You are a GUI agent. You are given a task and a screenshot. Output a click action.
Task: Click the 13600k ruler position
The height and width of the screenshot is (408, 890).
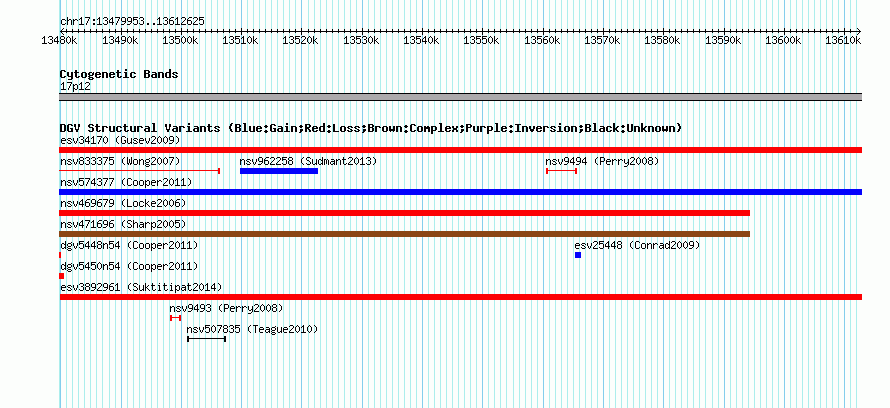point(783,40)
